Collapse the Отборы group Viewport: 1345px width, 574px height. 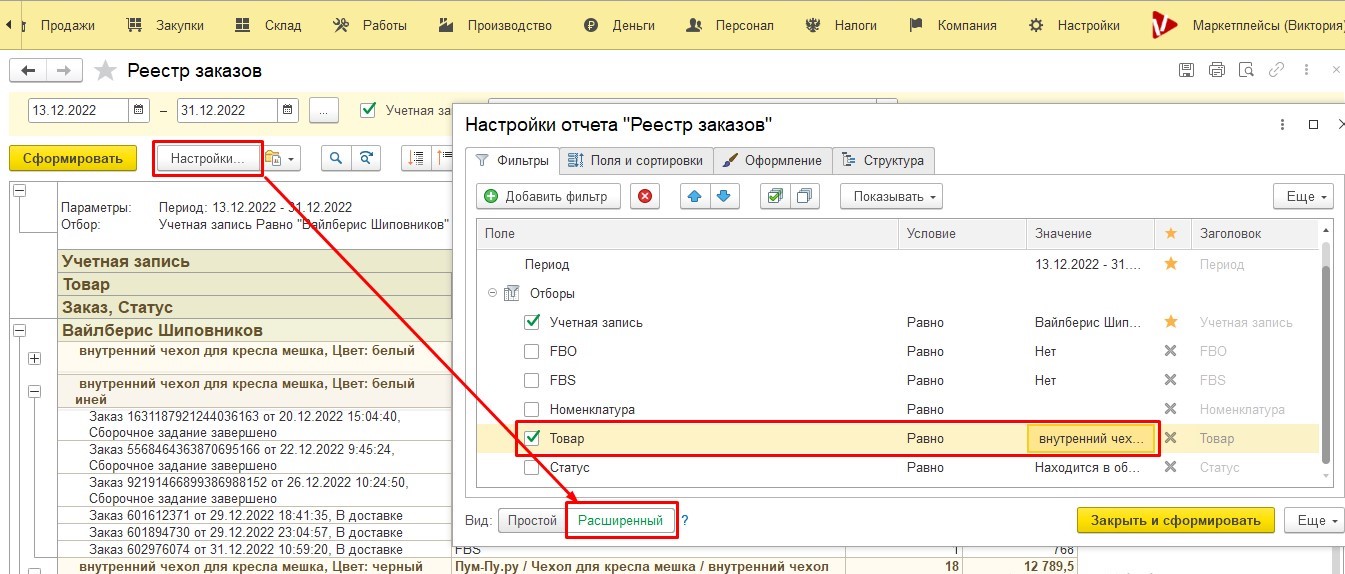(x=492, y=293)
